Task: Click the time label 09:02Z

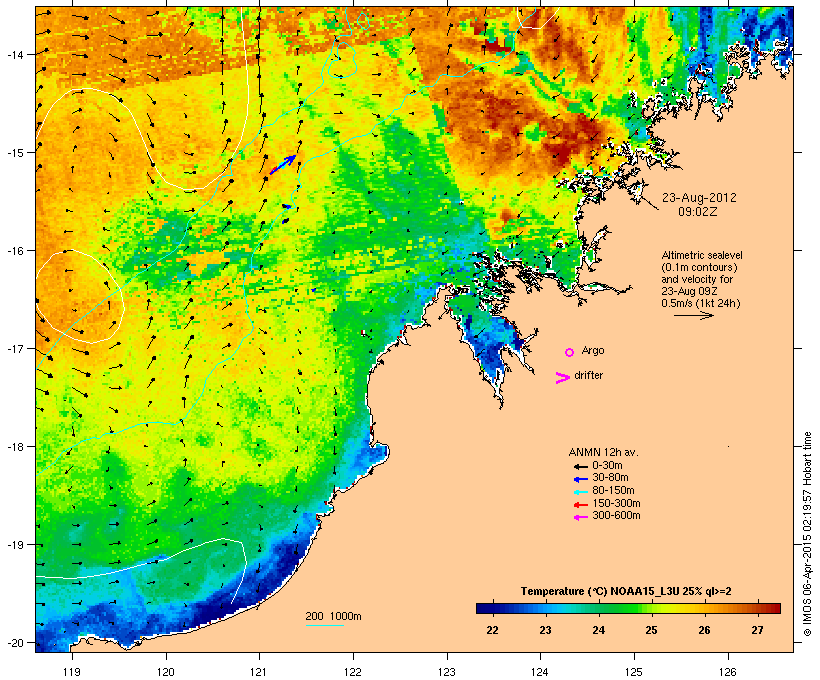Action: coord(698,212)
